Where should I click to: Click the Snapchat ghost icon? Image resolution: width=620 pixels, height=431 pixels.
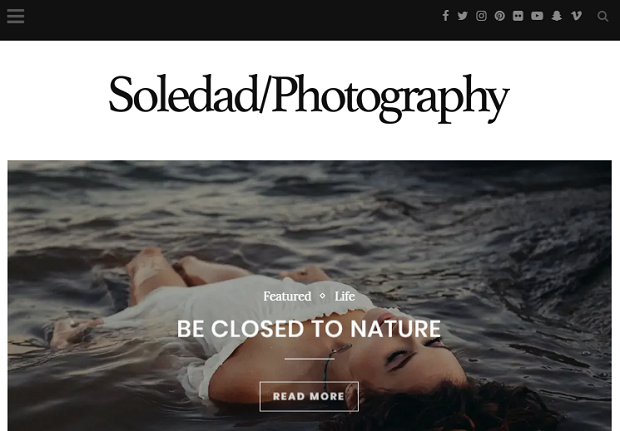[x=557, y=16]
